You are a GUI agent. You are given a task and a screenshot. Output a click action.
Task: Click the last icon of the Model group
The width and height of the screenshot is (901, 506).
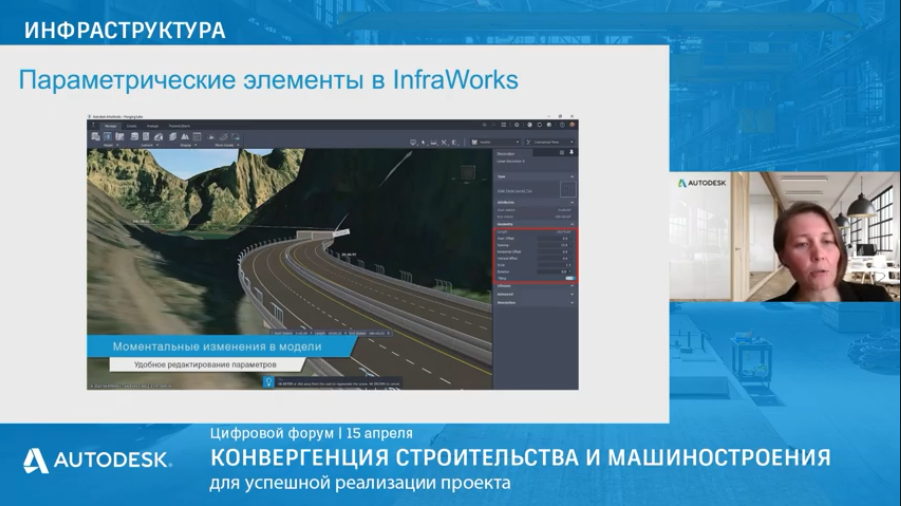(120, 136)
